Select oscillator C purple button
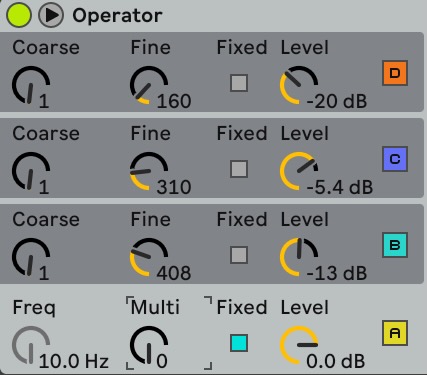This screenshot has height=375, width=427. coord(395,159)
